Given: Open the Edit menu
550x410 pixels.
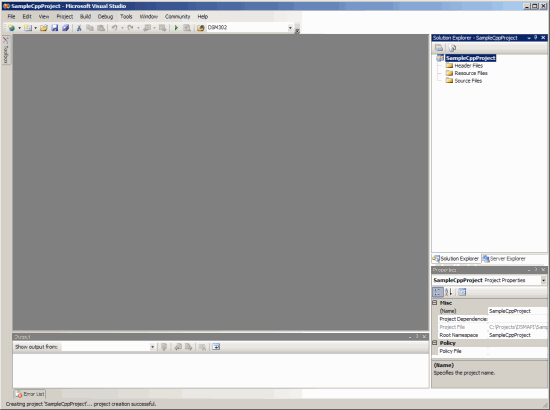Looking at the screenshot, I should coord(27,16).
